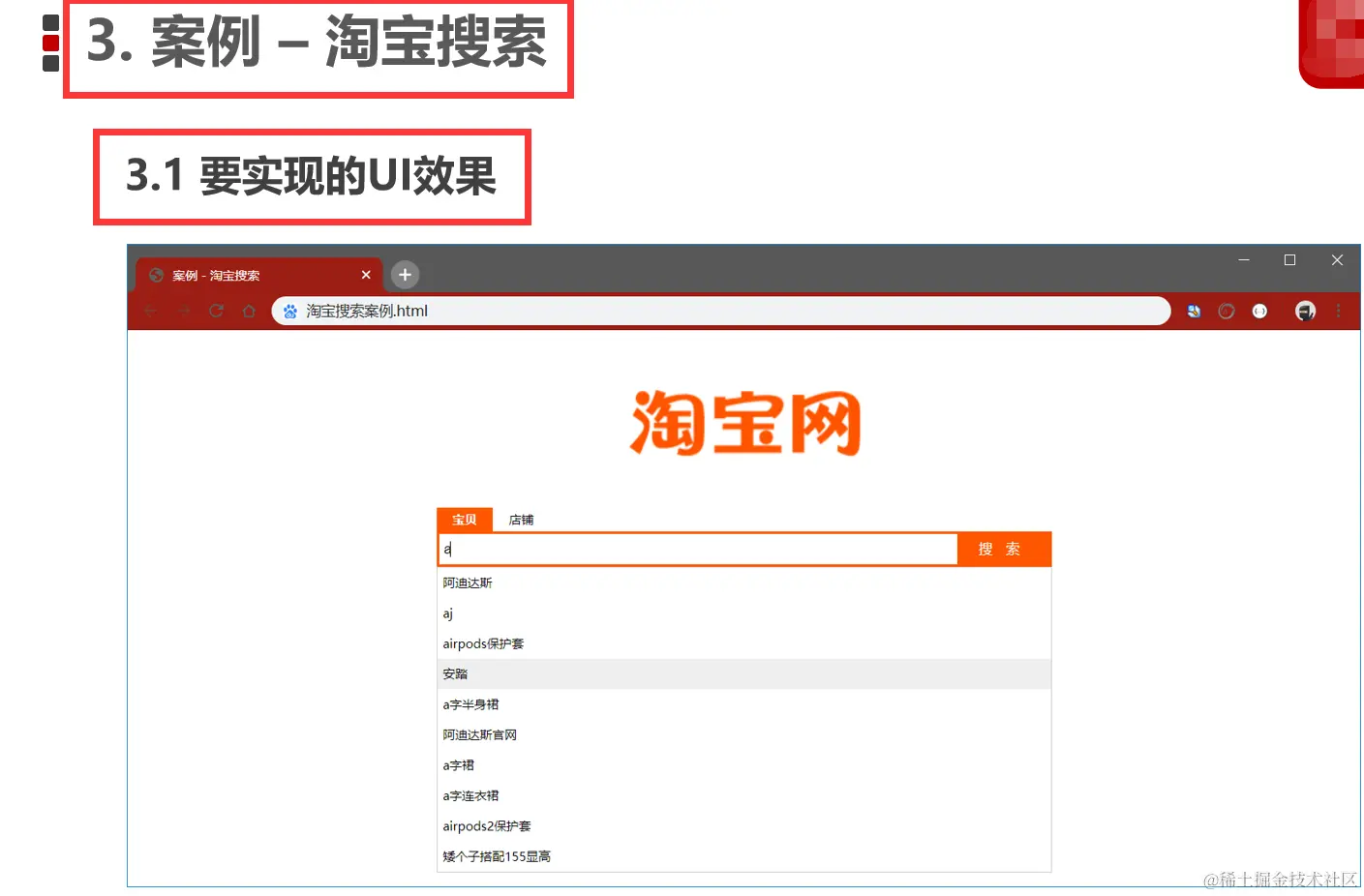Switch to the 店铺 search tab

(x=521, y=520)
